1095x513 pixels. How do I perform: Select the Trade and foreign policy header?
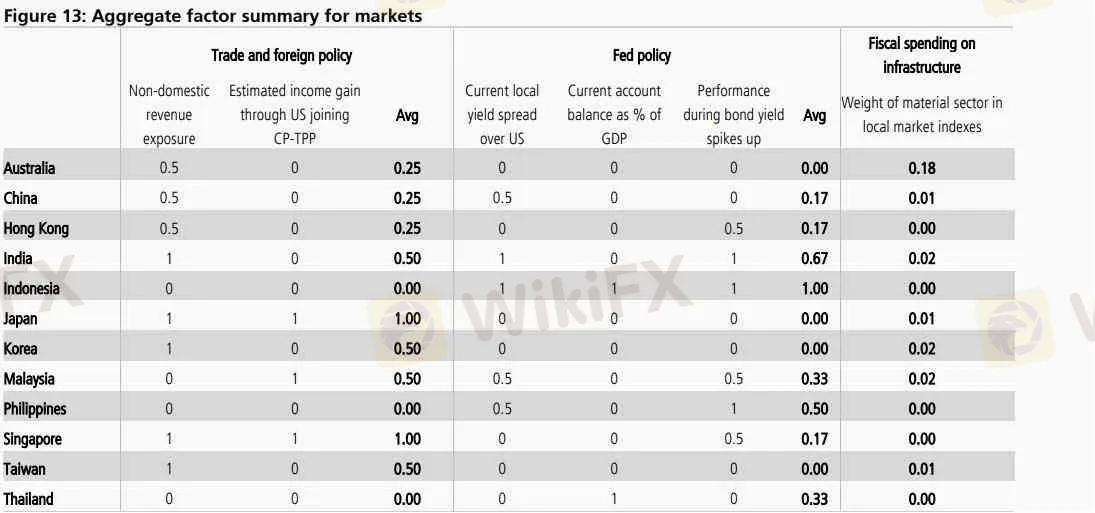[281, 55]
